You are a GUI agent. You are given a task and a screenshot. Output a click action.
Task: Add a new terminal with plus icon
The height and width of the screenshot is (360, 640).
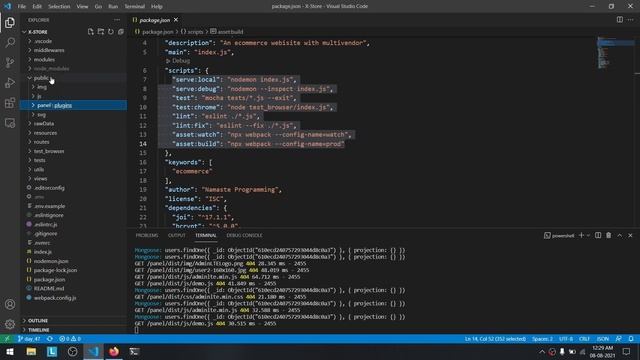(581, 236)
